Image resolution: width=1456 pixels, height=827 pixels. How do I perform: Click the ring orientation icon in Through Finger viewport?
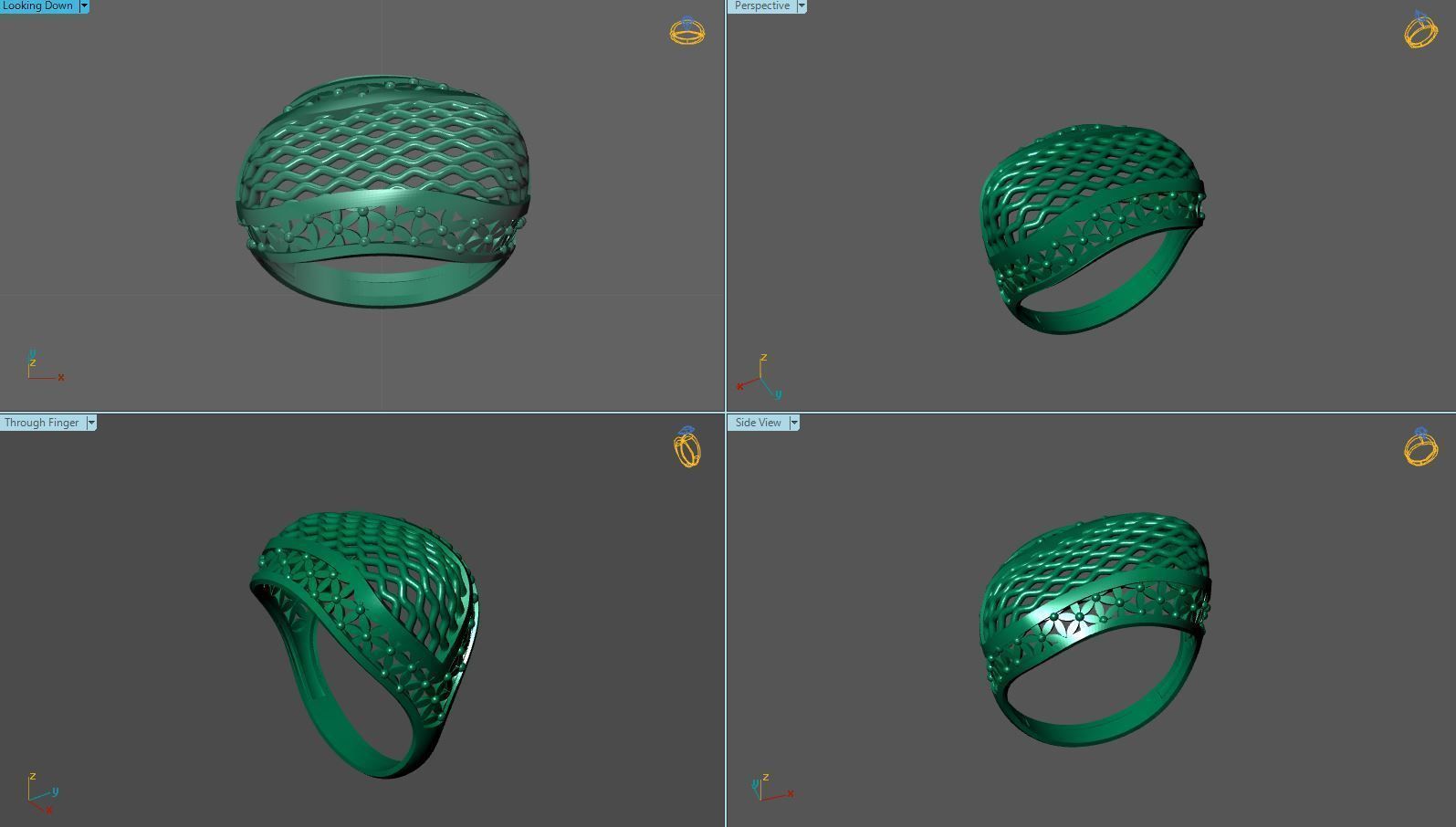tap(687, 446)
